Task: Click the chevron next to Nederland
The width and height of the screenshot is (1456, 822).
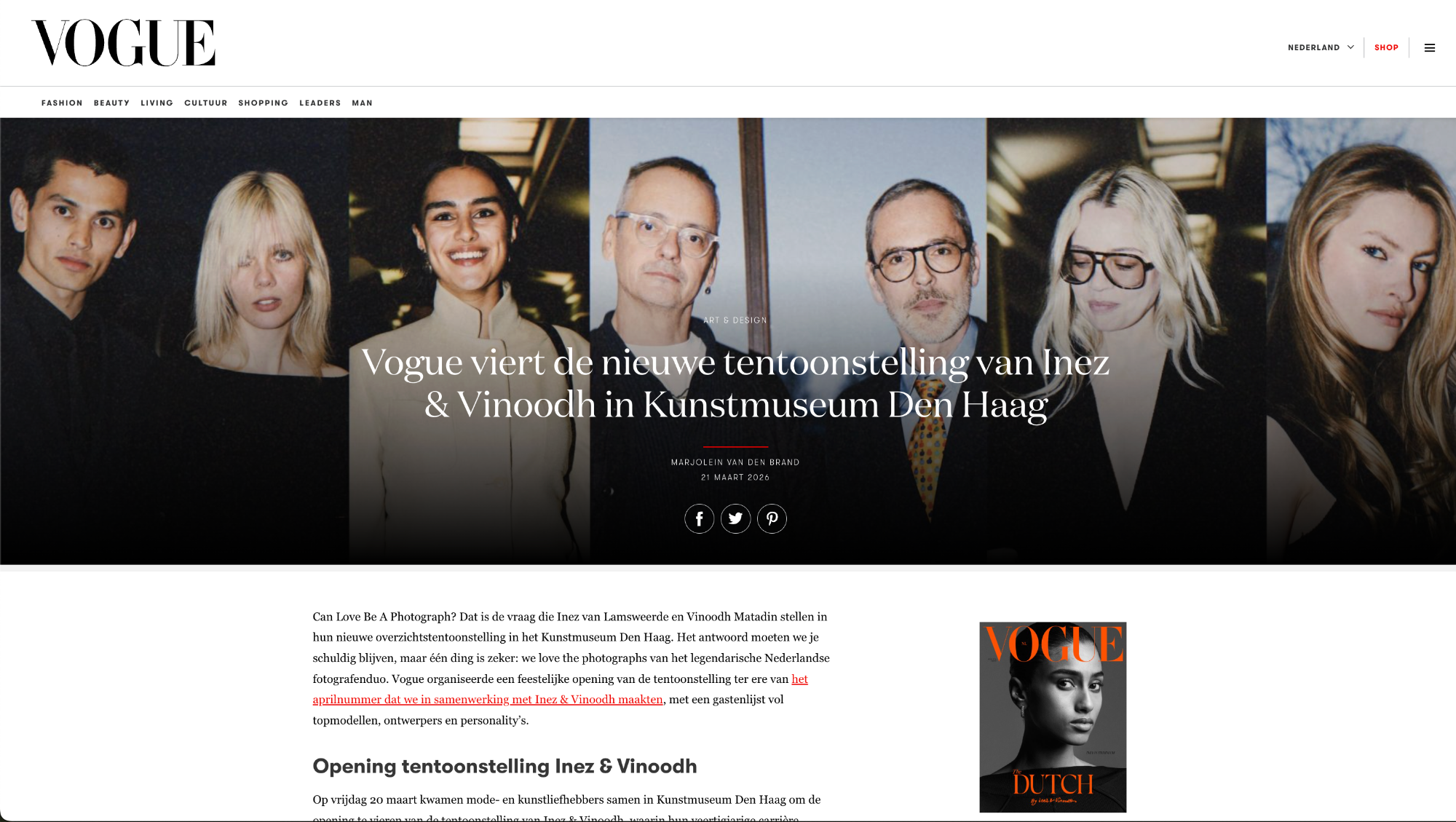Action: pos(1350,47)
